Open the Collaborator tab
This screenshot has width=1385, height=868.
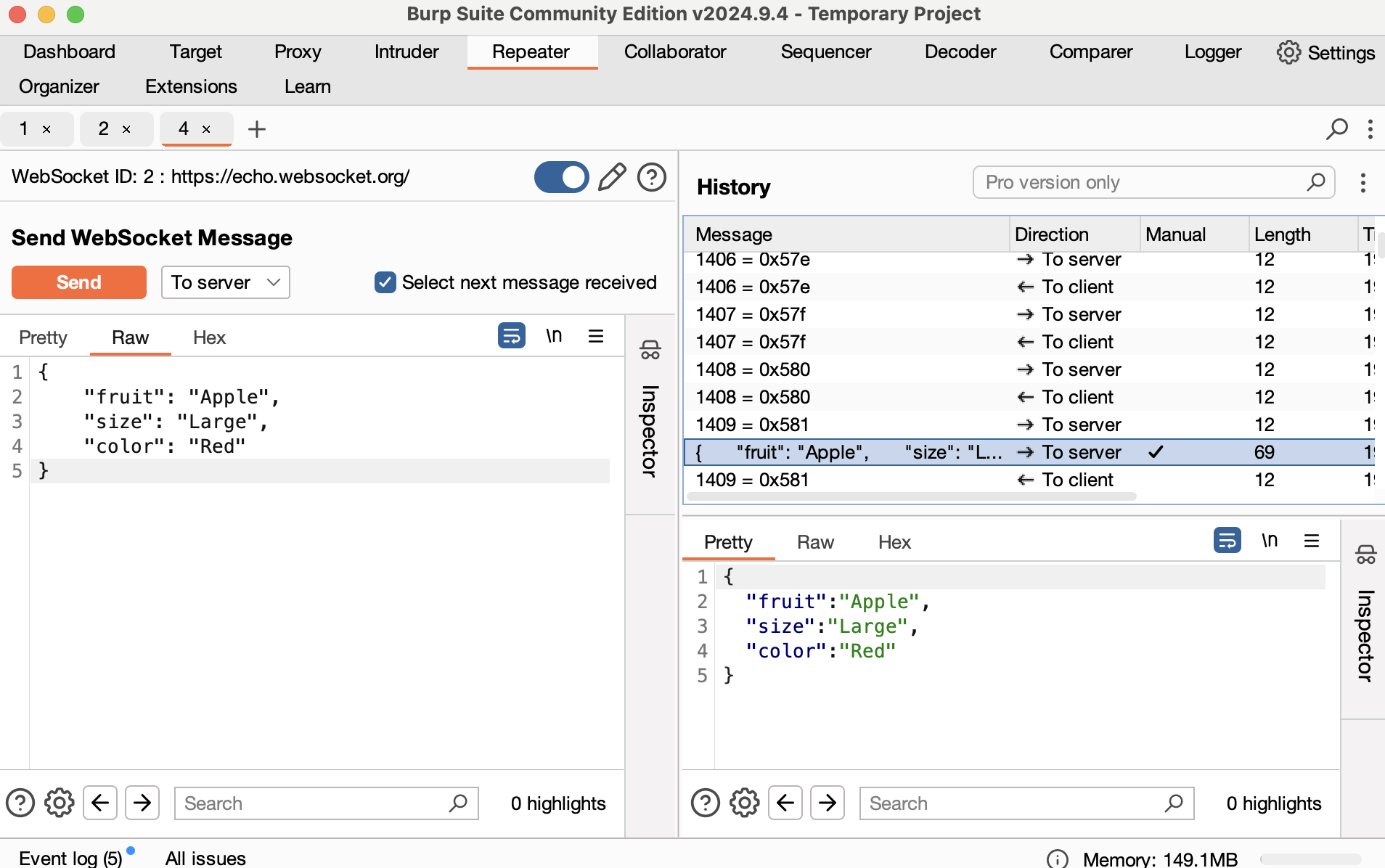tap(674, 52)
